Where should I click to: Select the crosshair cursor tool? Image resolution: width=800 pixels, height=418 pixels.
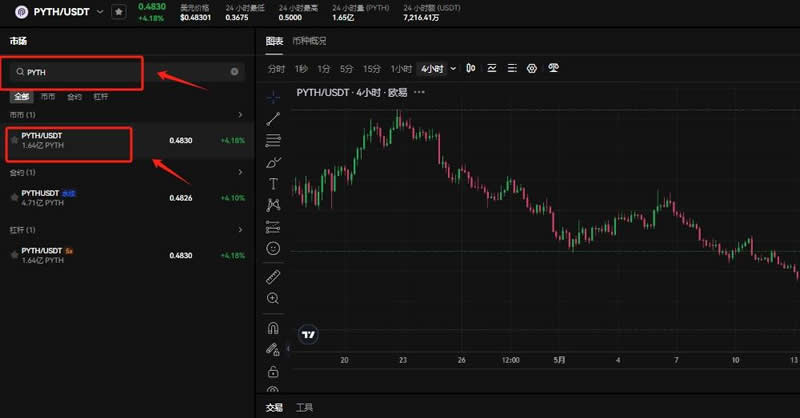coord(274,97)
